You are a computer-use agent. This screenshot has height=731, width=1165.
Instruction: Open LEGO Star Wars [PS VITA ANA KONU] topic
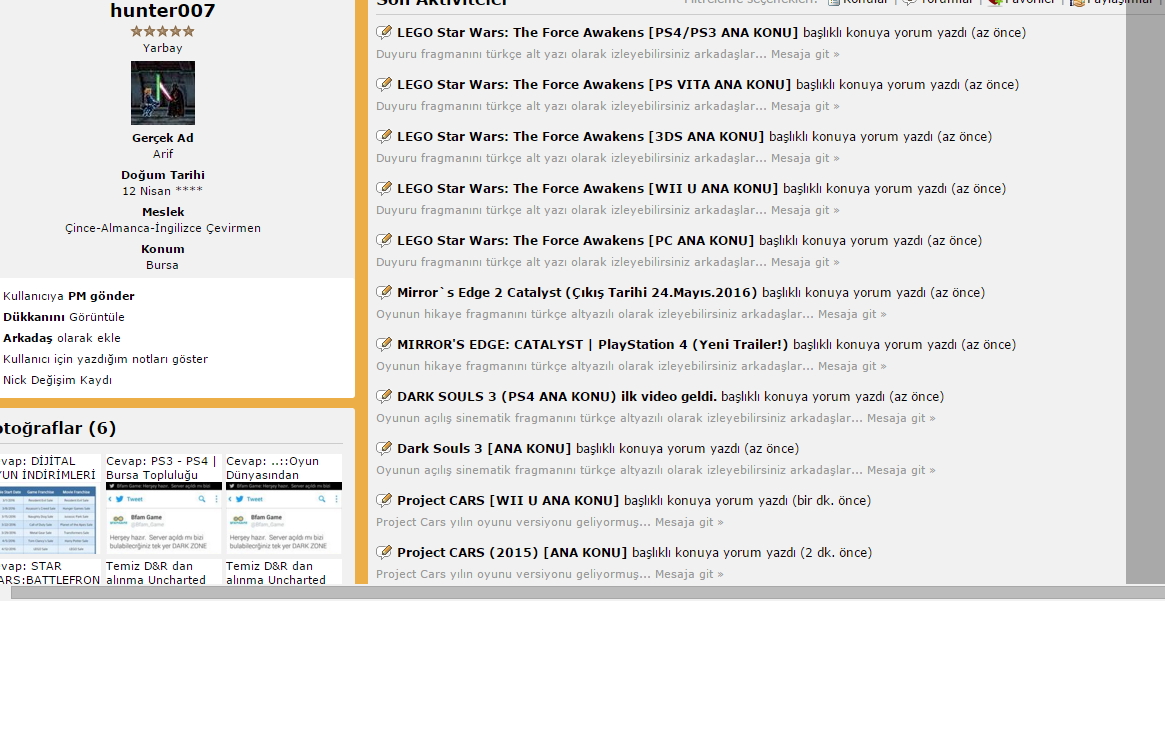(594, 85)
